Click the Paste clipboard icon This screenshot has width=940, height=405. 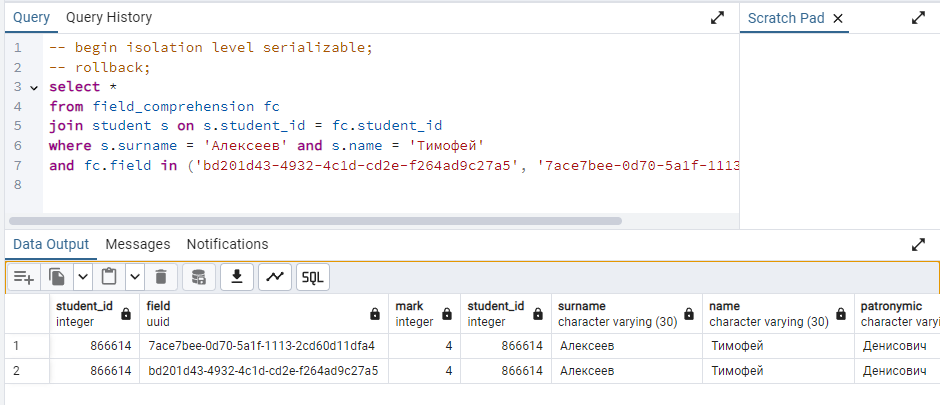[x=109, y=277]
